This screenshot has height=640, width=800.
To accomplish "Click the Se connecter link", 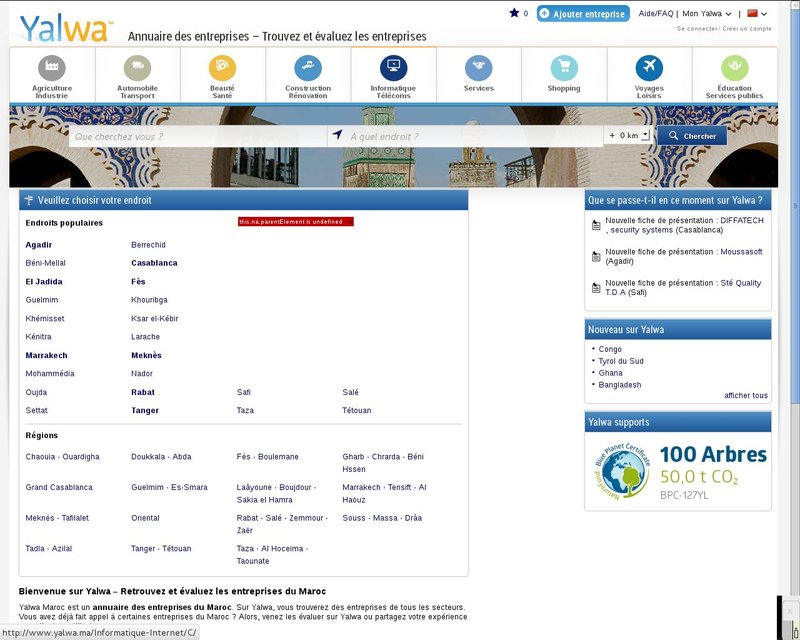I will pyautogui.click(x=697, y=29).
